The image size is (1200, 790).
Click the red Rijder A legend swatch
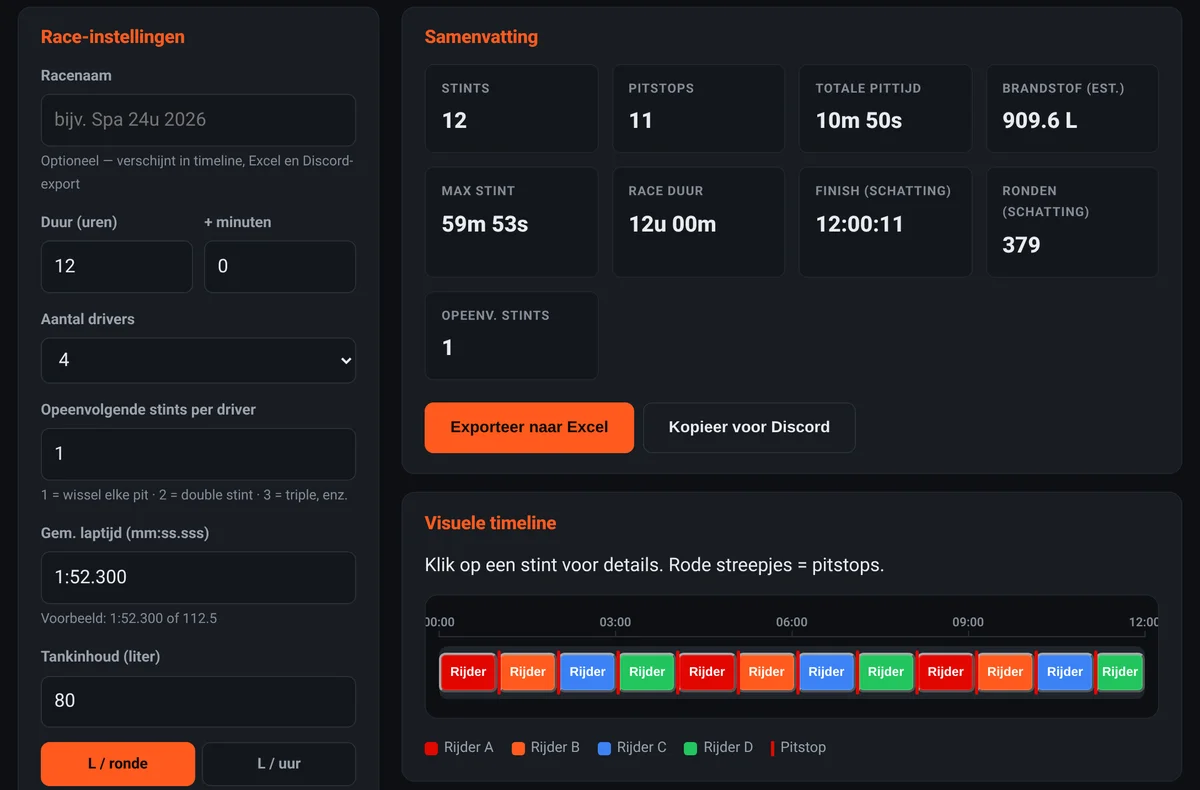(x=432, y=748)
